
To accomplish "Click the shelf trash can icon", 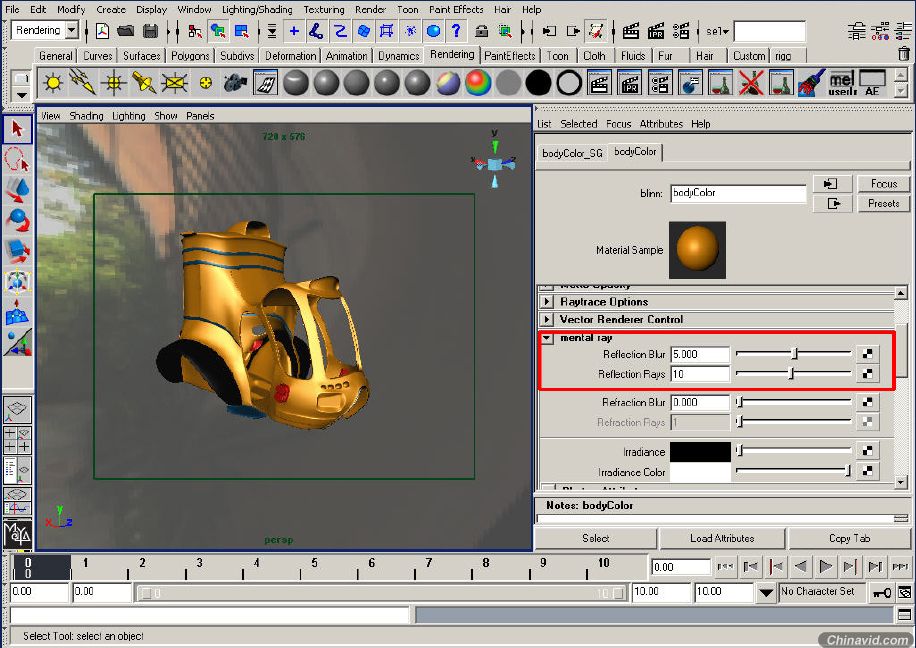I will (904, 54).
